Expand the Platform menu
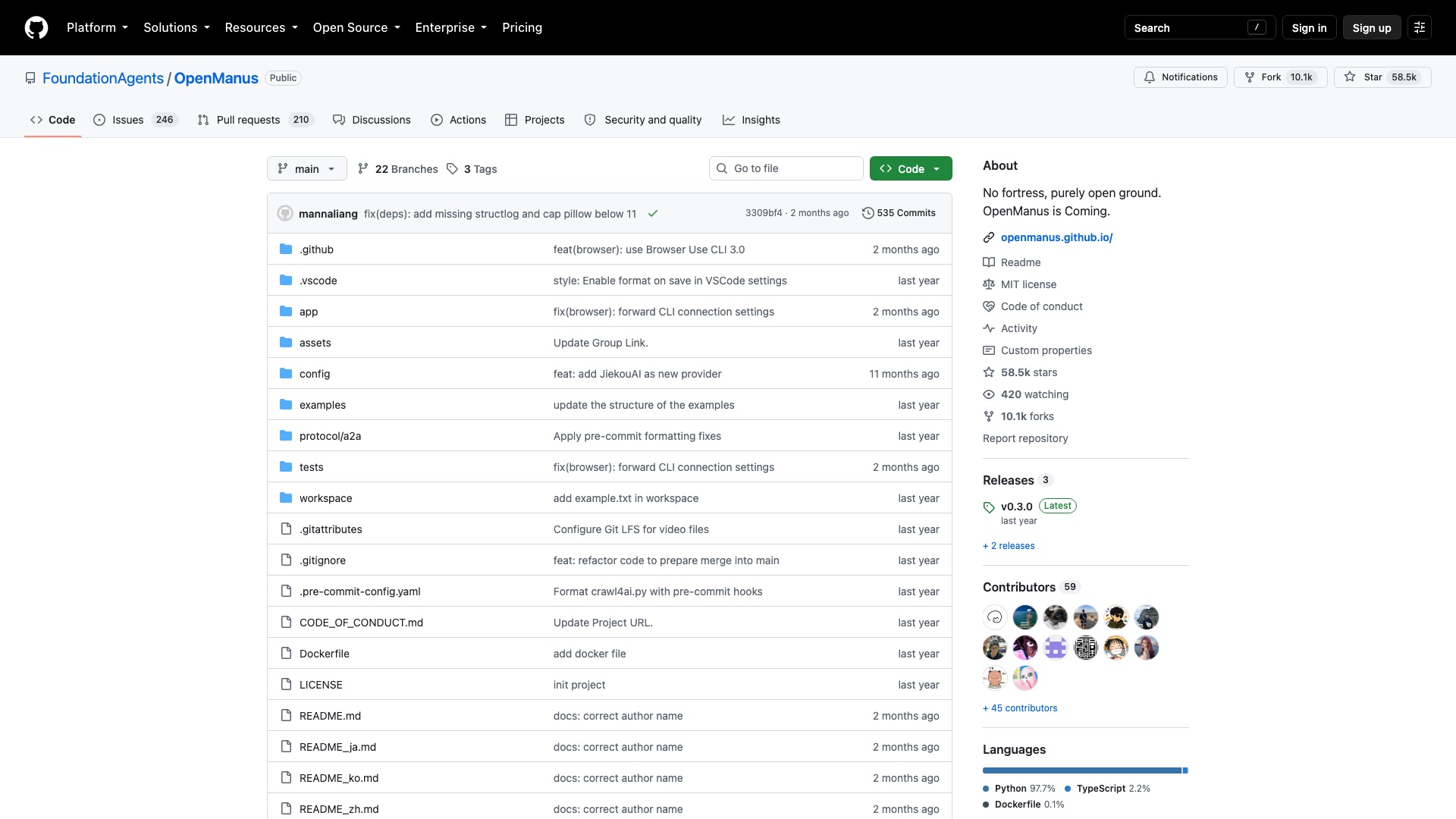Image resolution: width=1456 pixels, height=819 pixels. click(x=97, y=27)
